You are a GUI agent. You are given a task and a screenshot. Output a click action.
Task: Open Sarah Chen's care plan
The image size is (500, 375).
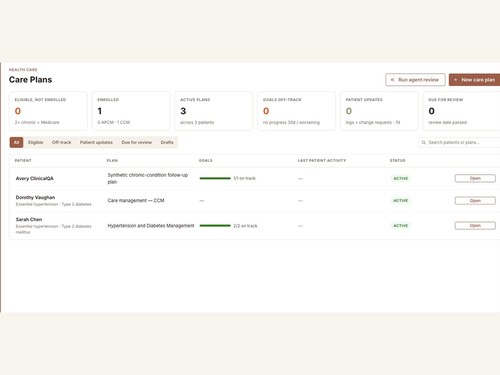475,226
